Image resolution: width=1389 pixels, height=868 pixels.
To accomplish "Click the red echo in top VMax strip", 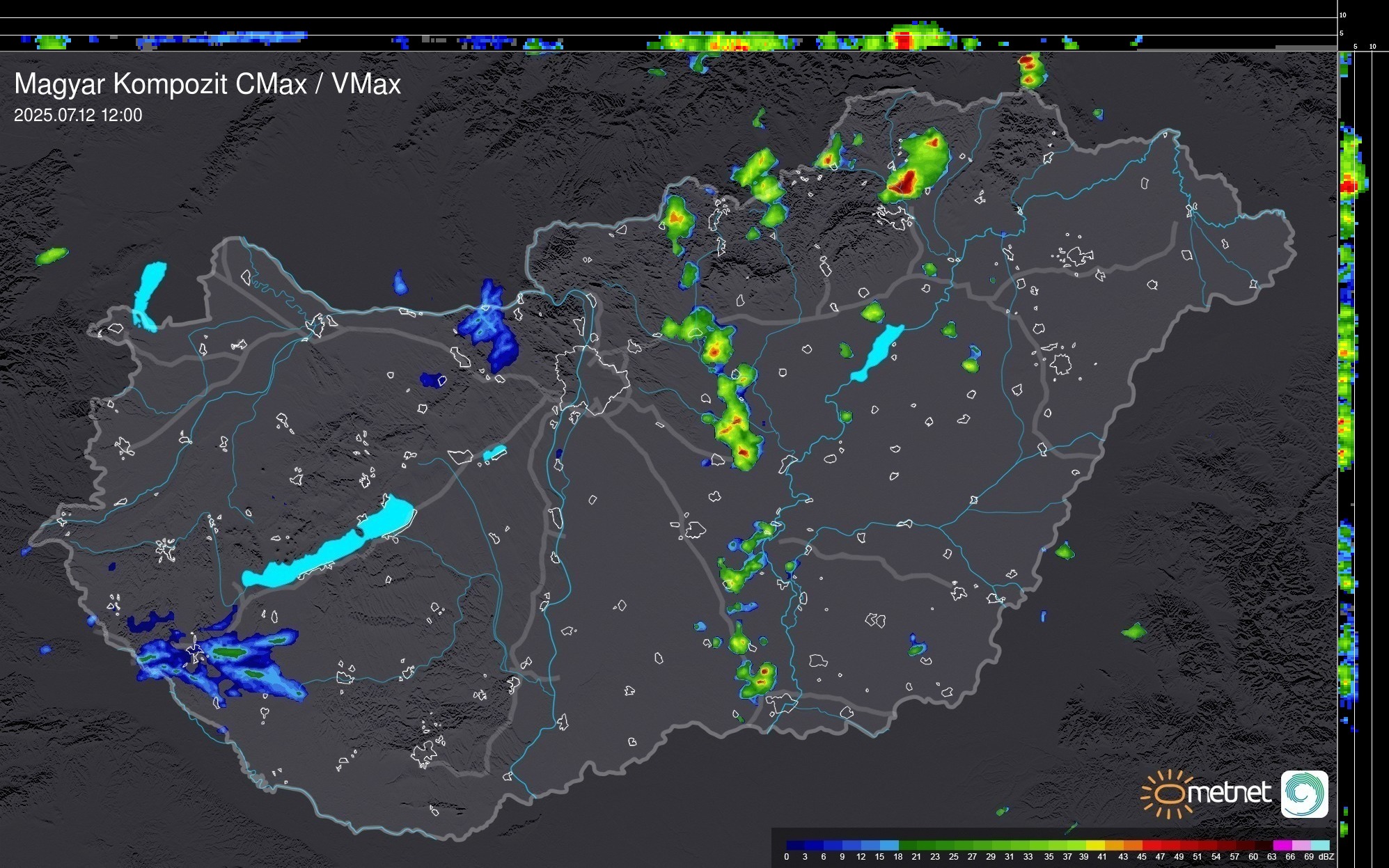I will click(904, 40).
